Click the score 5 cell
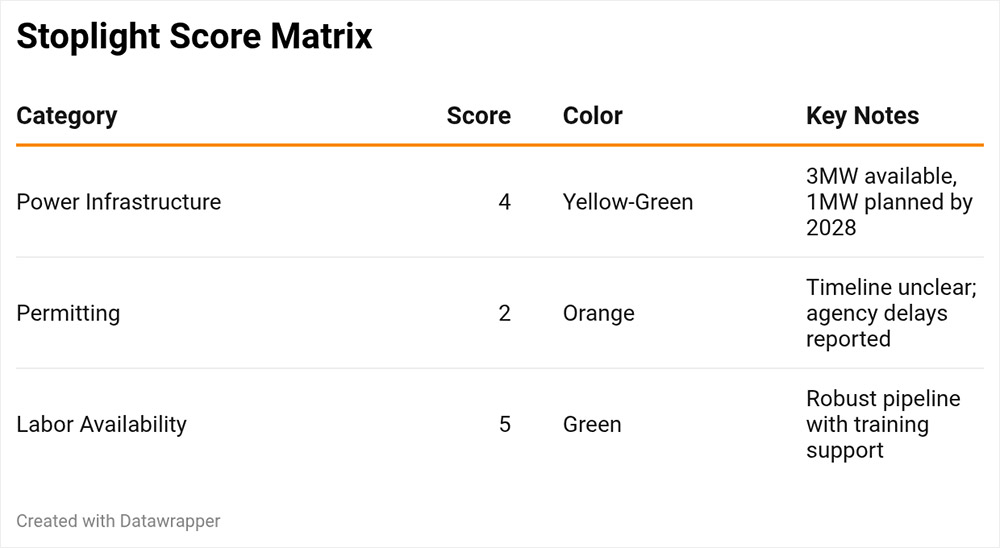The image size is (1000, 548). click(504, 424)
